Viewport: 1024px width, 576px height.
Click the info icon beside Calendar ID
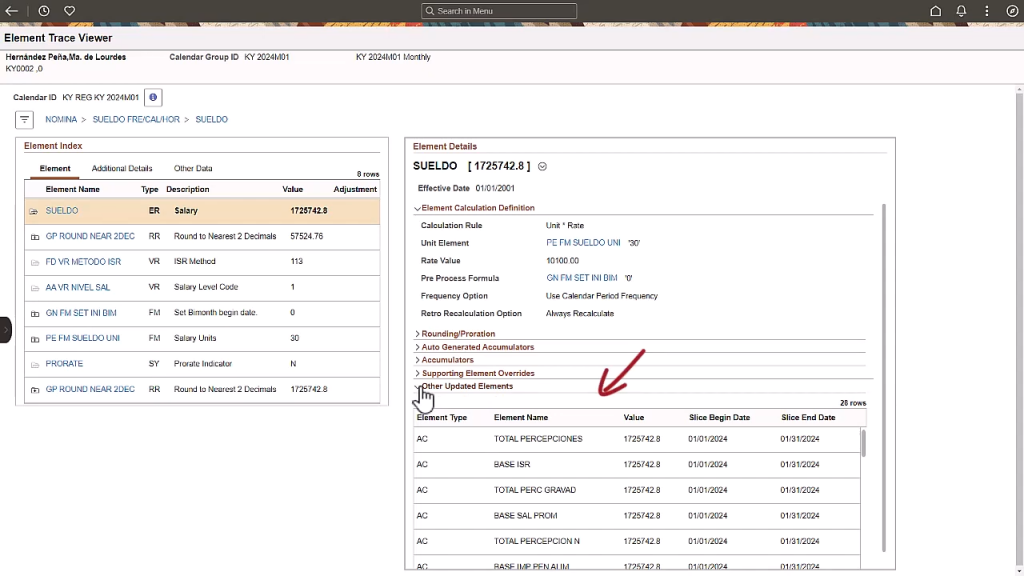coord(153,97)
